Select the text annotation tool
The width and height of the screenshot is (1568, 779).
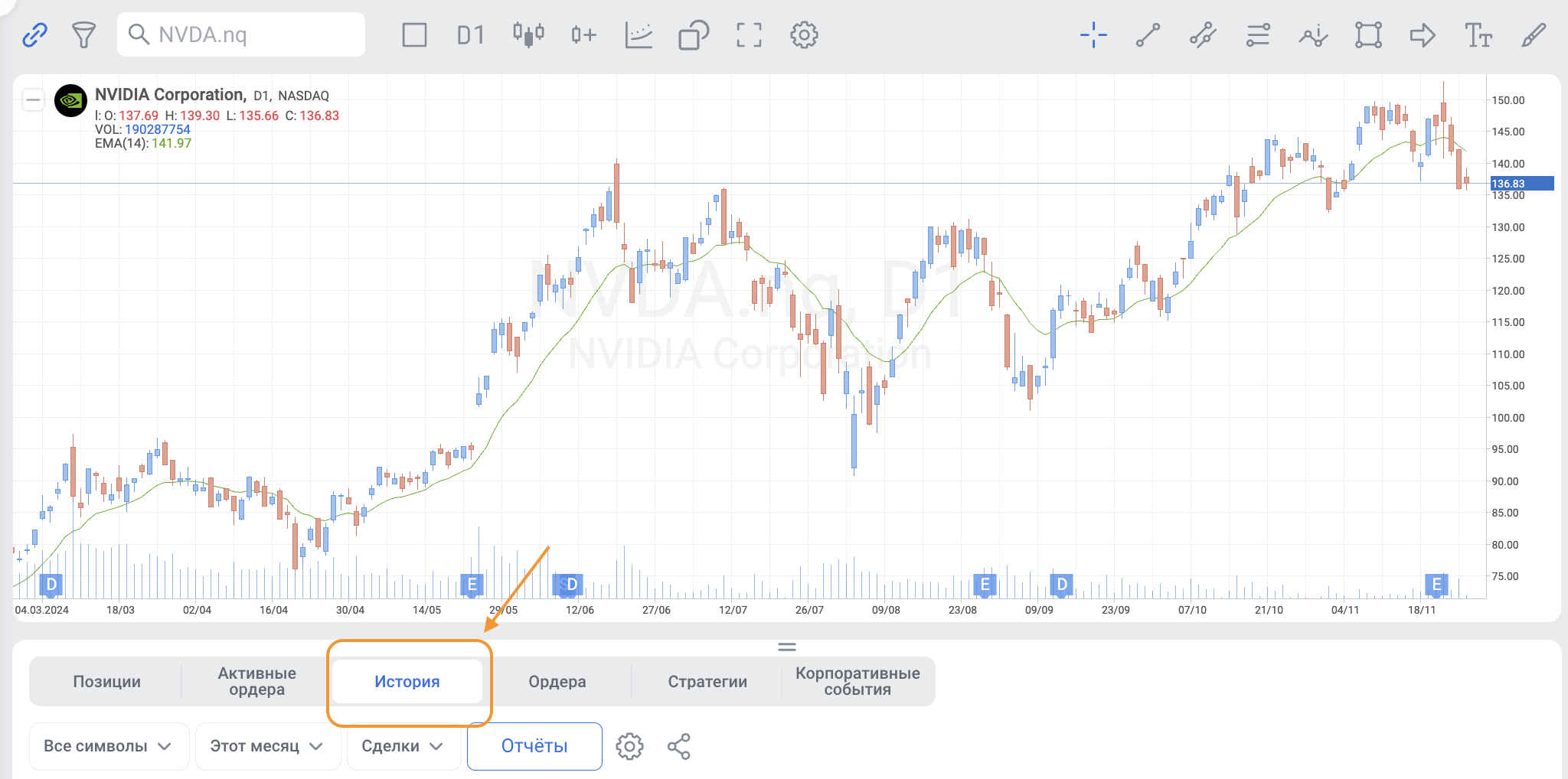click(1478, 35)
